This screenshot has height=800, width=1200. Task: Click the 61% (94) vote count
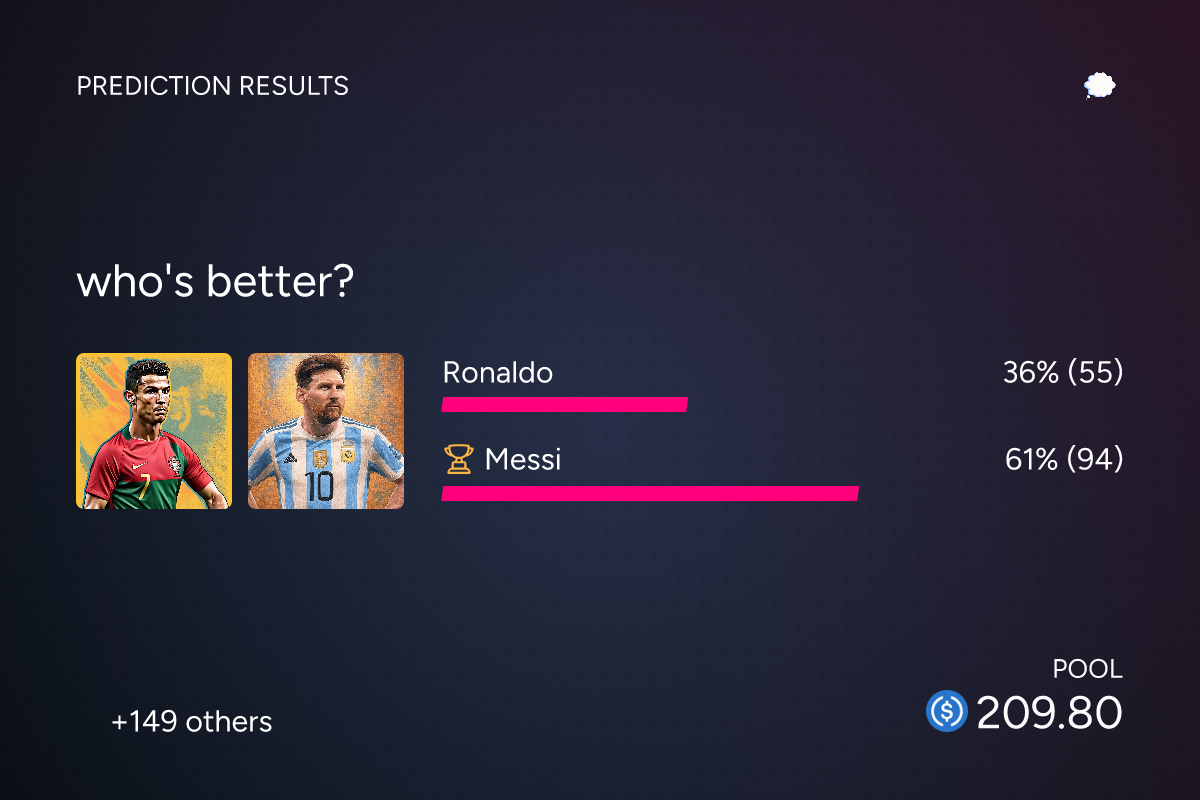[x=1064, y=460]
